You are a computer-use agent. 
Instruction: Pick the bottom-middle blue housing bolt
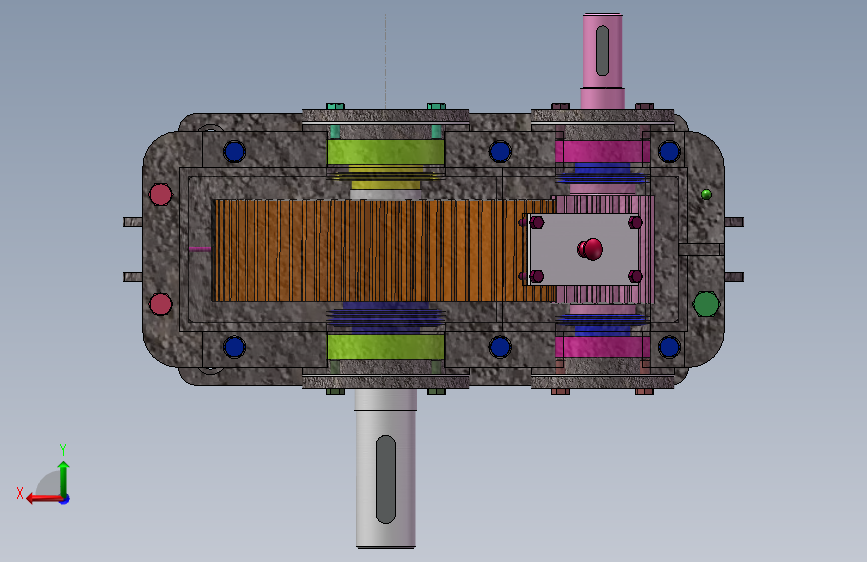tap(500, 347)
